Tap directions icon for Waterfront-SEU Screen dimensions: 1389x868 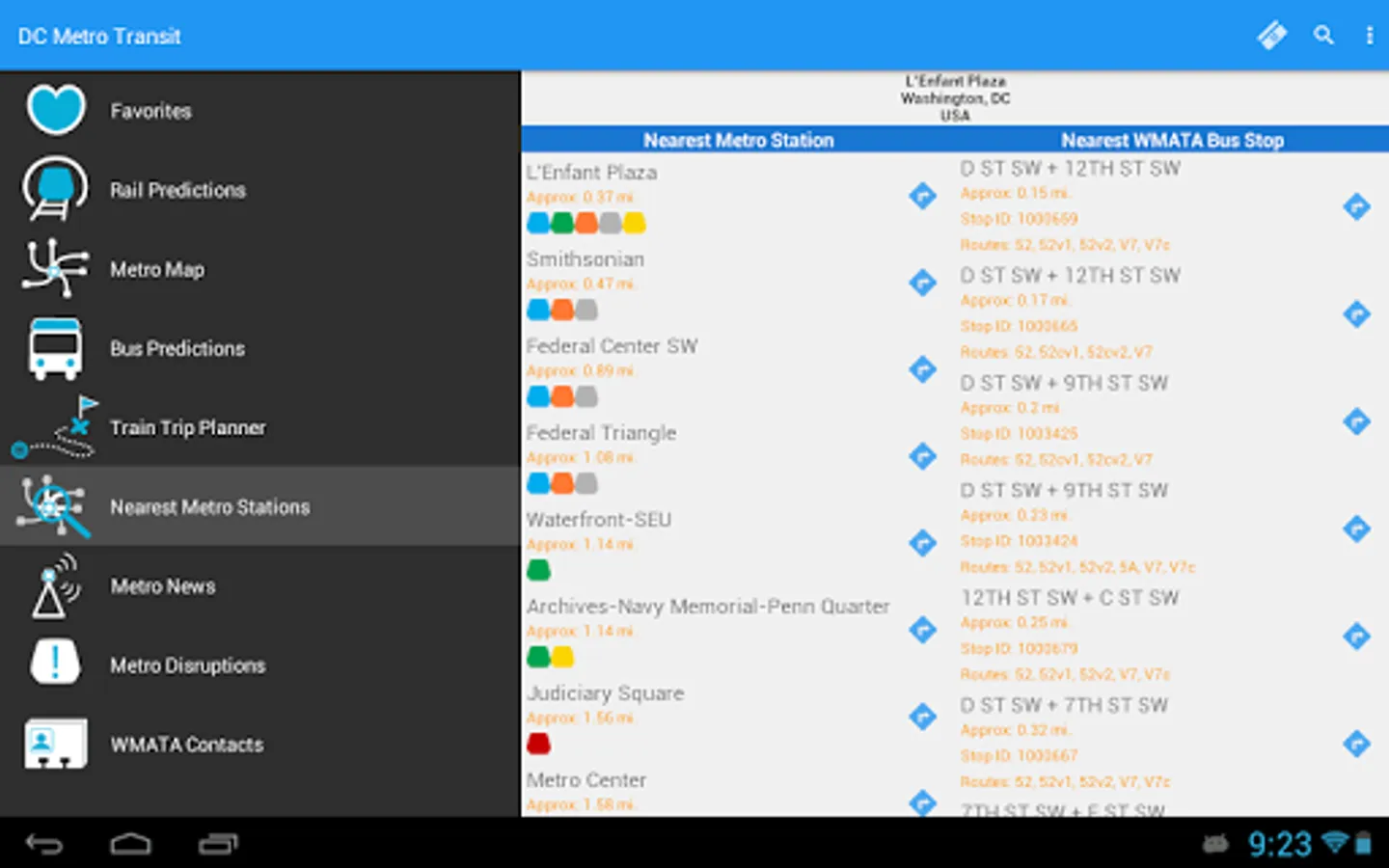coord(923,543)
